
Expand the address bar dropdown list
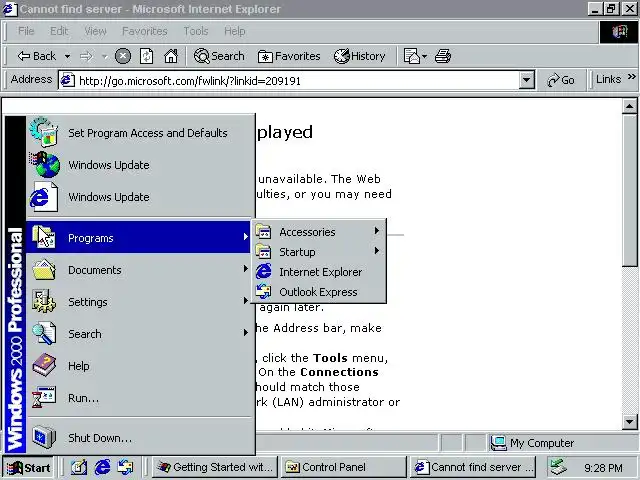coord(527,80)
